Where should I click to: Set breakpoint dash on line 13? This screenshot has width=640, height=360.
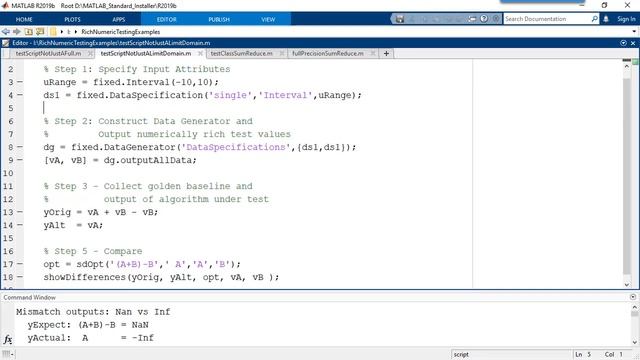[x=20, y=212]
